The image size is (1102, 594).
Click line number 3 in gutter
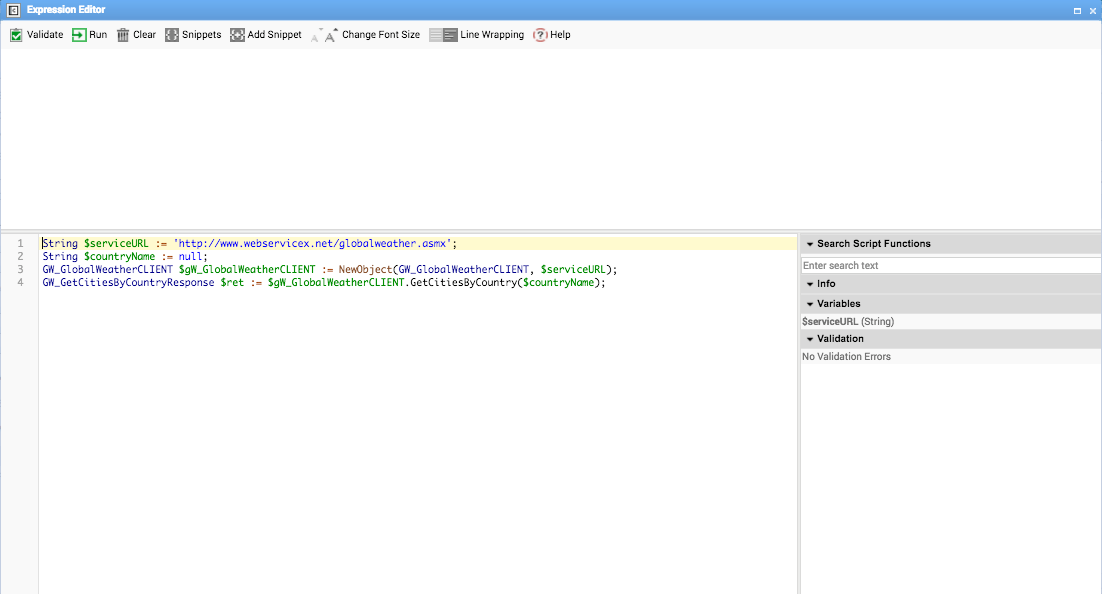tap(20, 269)
